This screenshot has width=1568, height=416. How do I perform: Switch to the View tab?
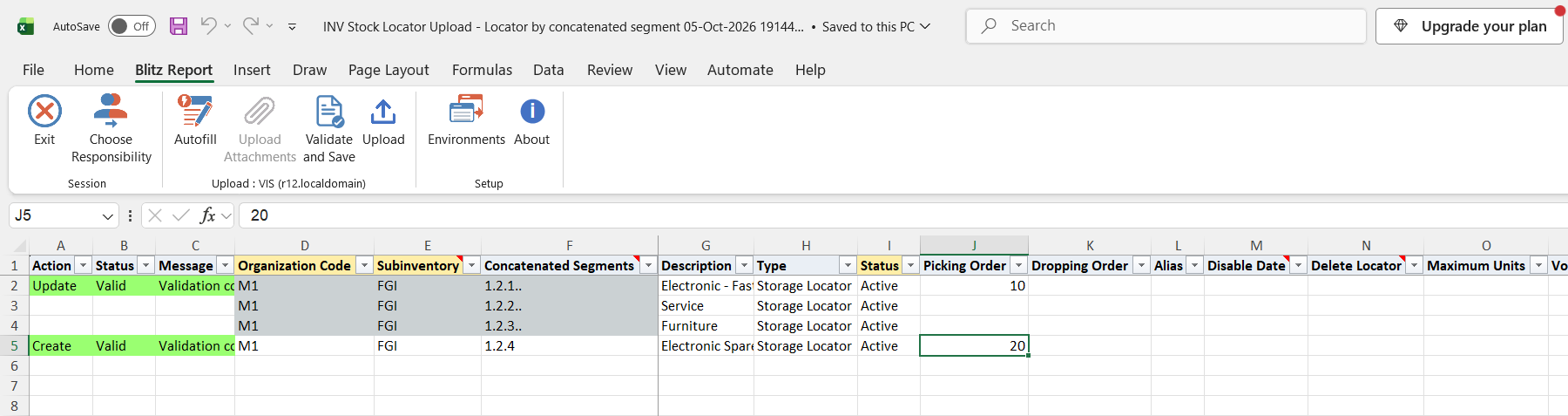(671, 70)
